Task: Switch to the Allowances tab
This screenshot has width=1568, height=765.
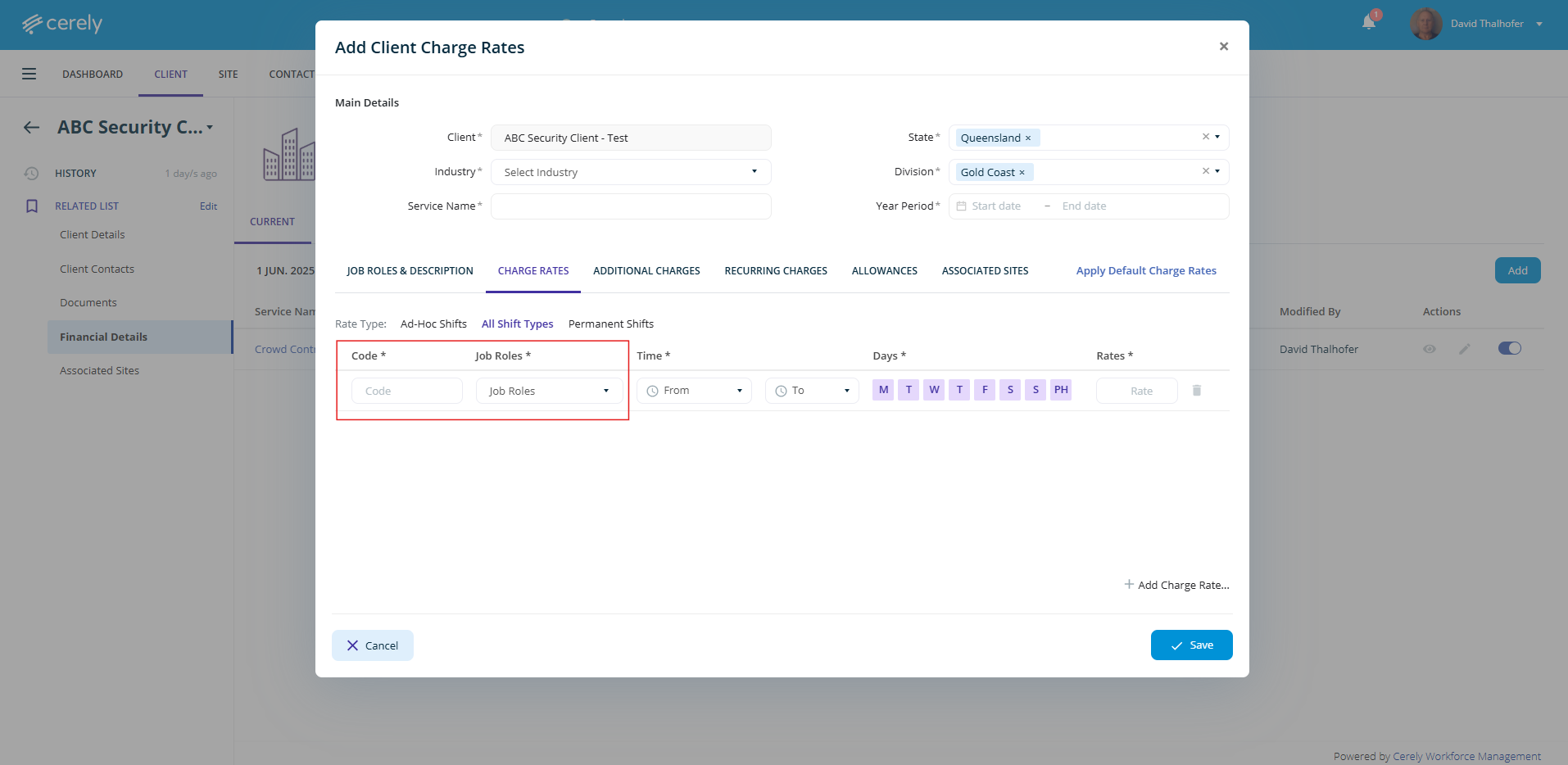Action: point(884,271)
